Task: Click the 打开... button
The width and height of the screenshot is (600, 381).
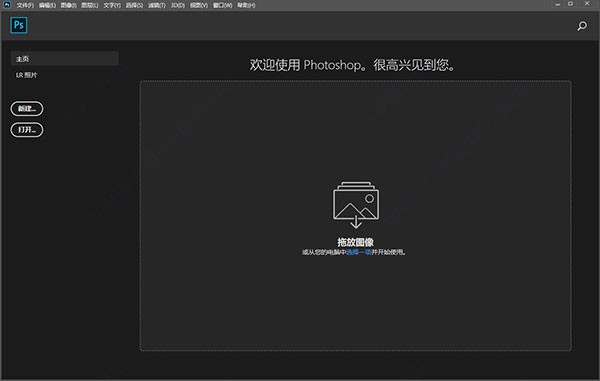Action: point(27,130)
